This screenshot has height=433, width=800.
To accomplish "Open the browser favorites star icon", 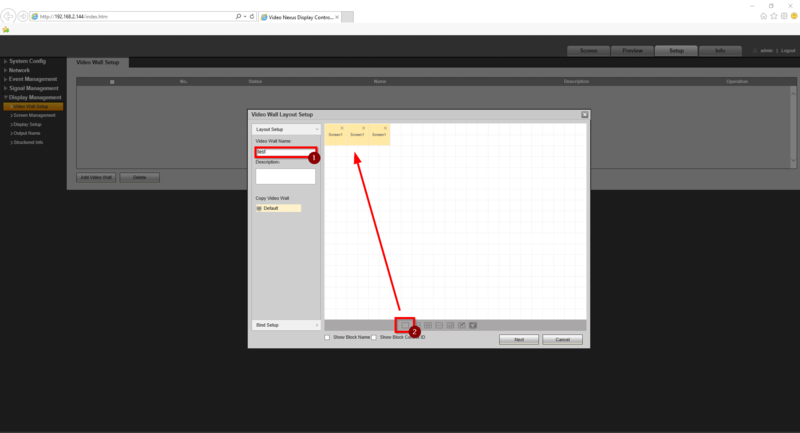I will coord(773,16).
